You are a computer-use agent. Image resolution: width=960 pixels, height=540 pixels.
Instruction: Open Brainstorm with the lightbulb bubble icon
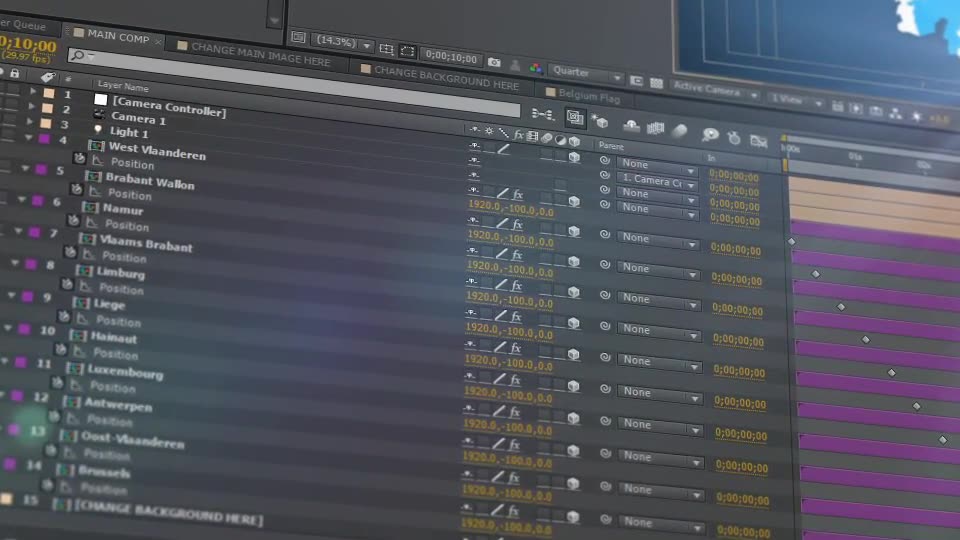(x=710, y=135)
